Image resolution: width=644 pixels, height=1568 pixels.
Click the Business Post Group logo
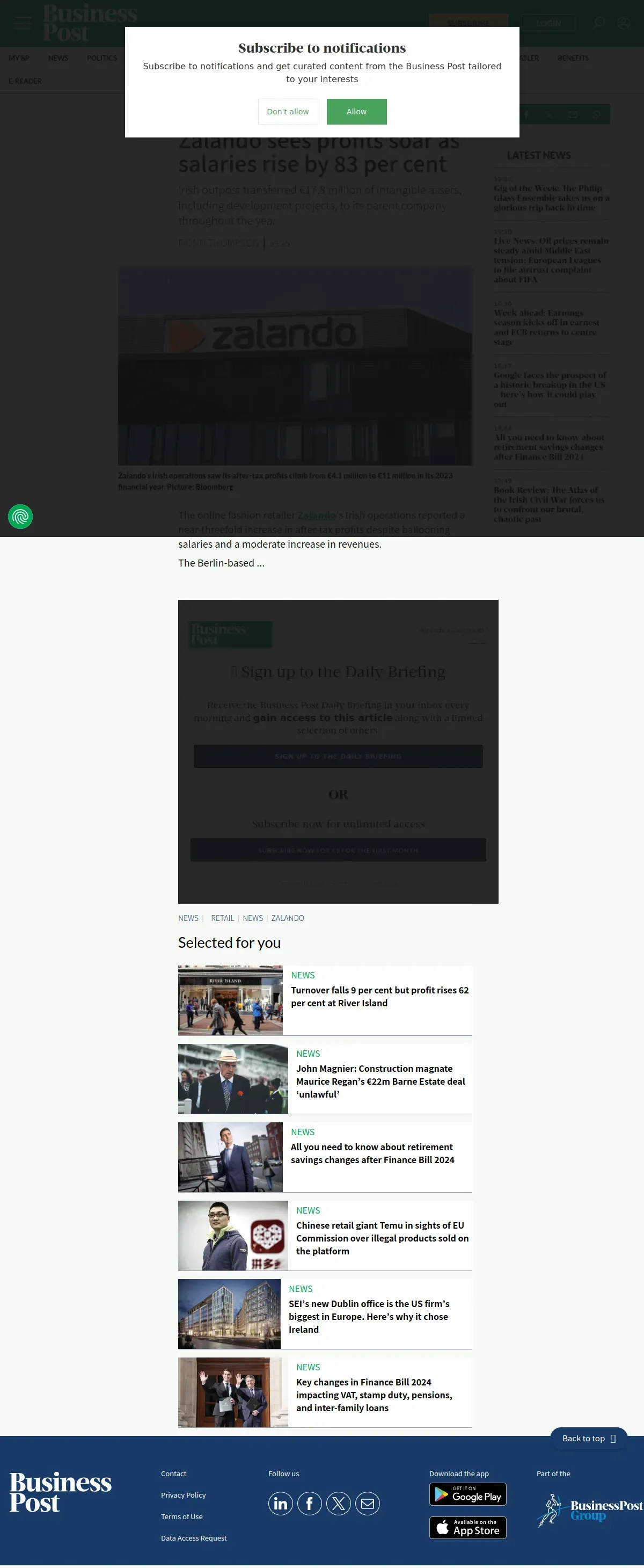[x=589, y=1510]
